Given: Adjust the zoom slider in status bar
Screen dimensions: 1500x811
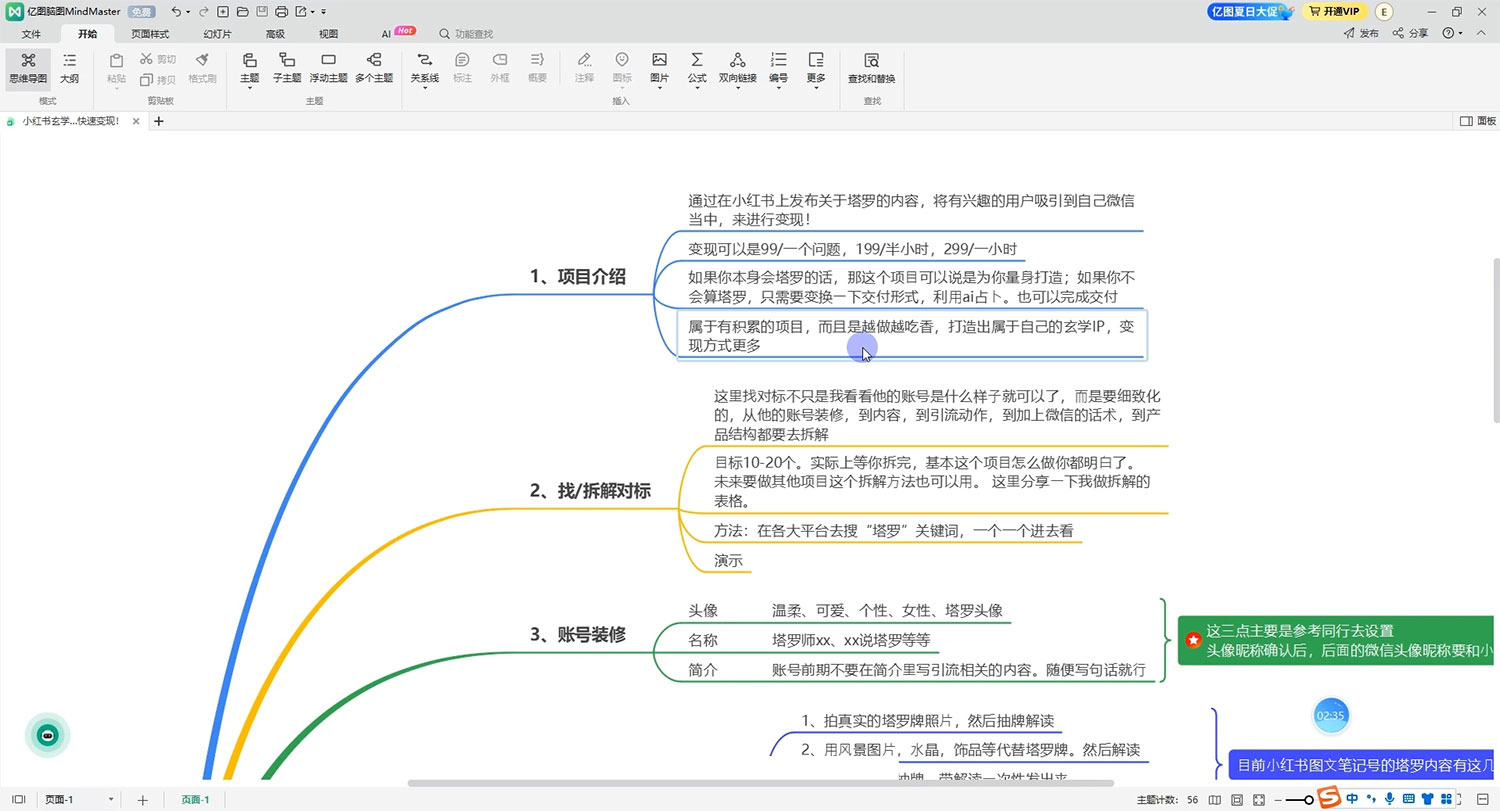Looking at the screenshot, I should (1306, 798).
